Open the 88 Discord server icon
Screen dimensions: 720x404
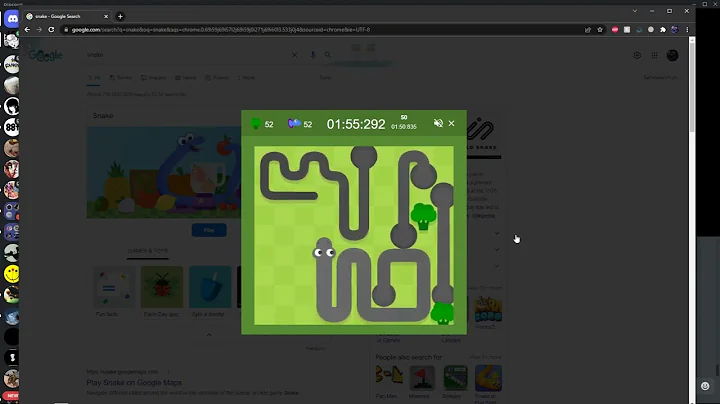(12, 127)
